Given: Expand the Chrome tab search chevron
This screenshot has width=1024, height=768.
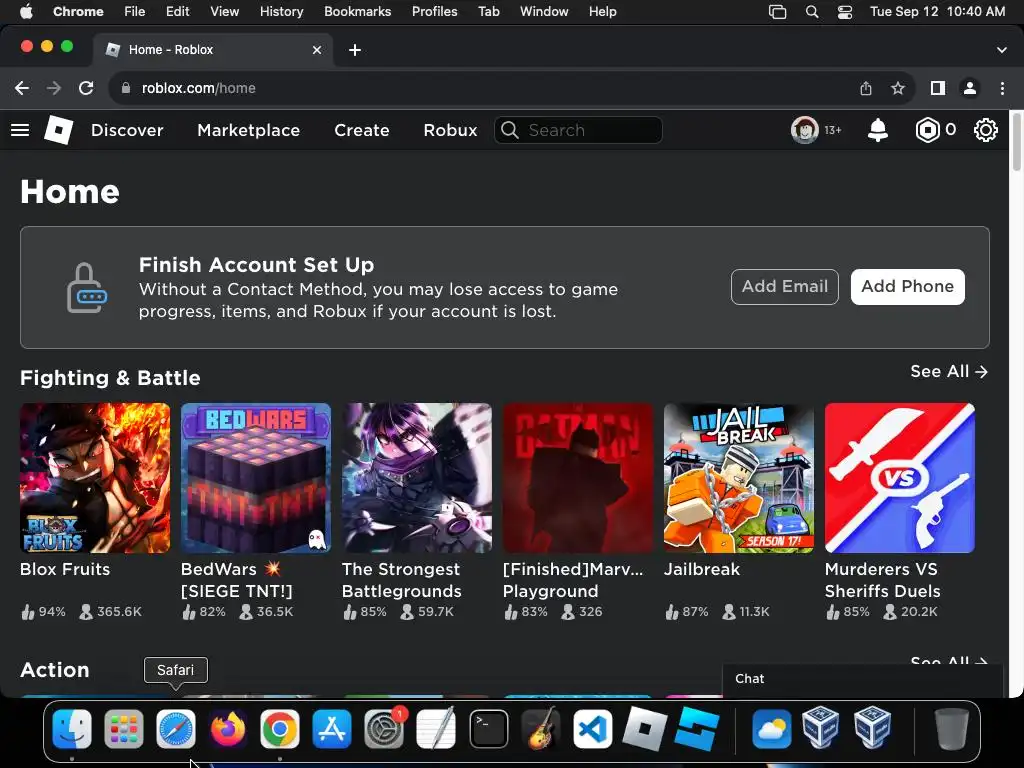Looking at the screenshot, I should (x=1002, y=50).
